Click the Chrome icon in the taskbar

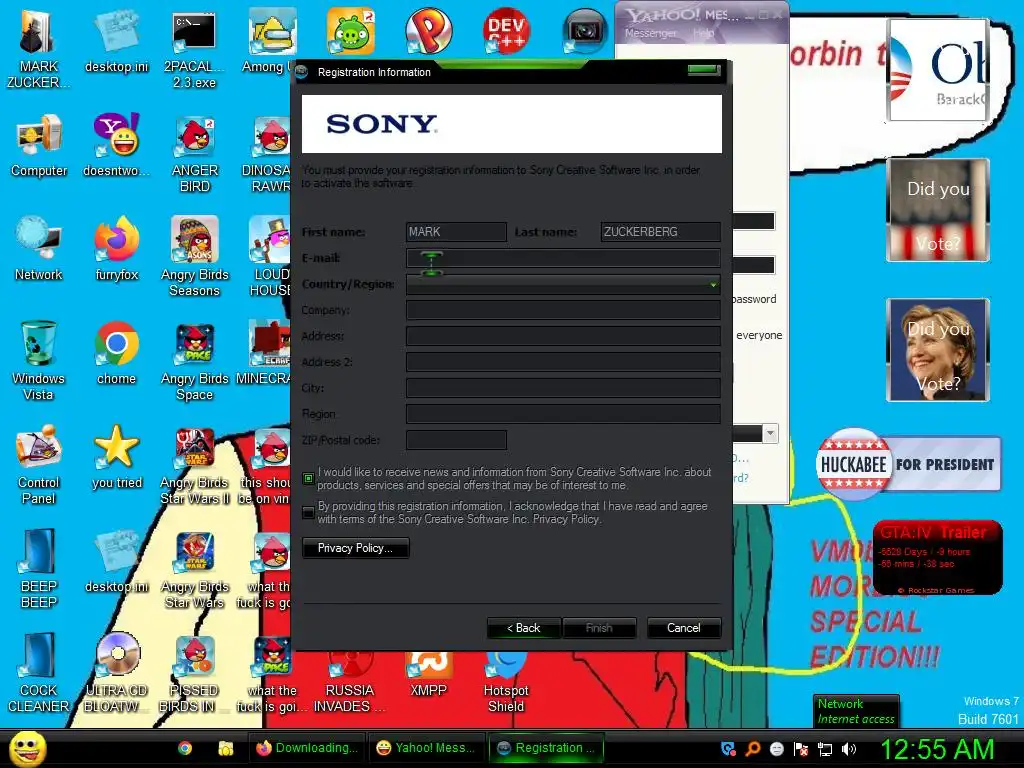tap(185, 748)
